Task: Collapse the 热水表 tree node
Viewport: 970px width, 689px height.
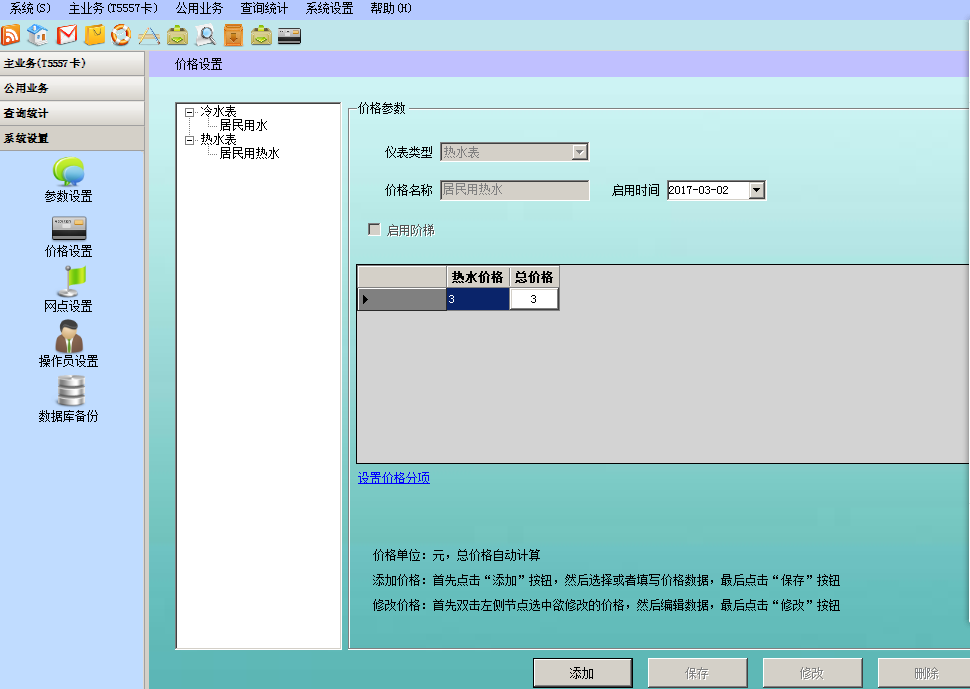Action: (x=189, y=140)
